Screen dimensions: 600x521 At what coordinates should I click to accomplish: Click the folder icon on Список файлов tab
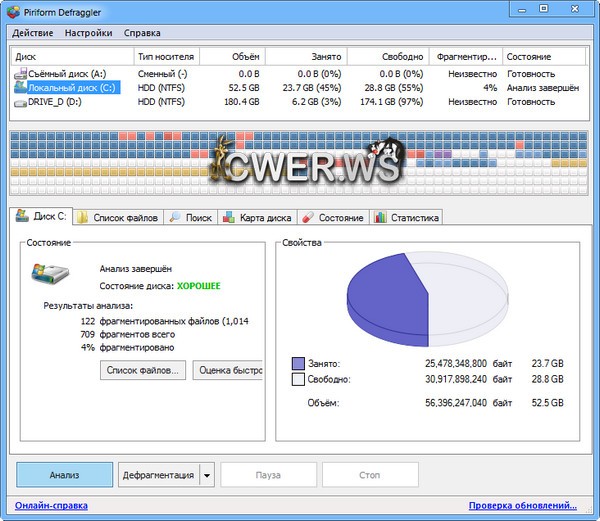pyautogui.click(x=84, y=217)
